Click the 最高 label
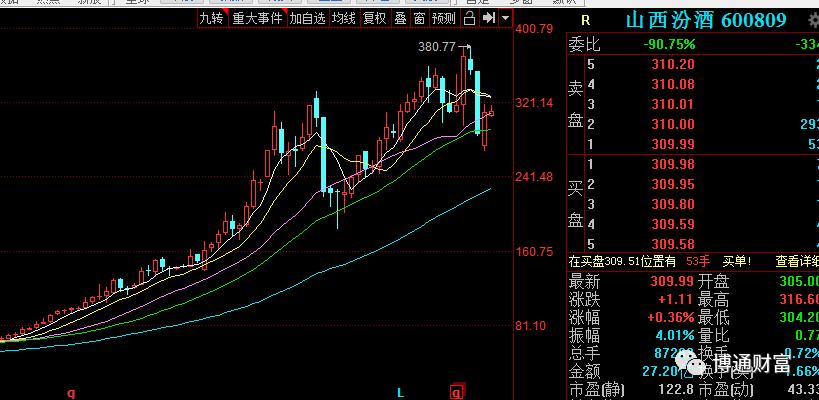This screenshot has height=400, width=819. (x=713, y=300)
